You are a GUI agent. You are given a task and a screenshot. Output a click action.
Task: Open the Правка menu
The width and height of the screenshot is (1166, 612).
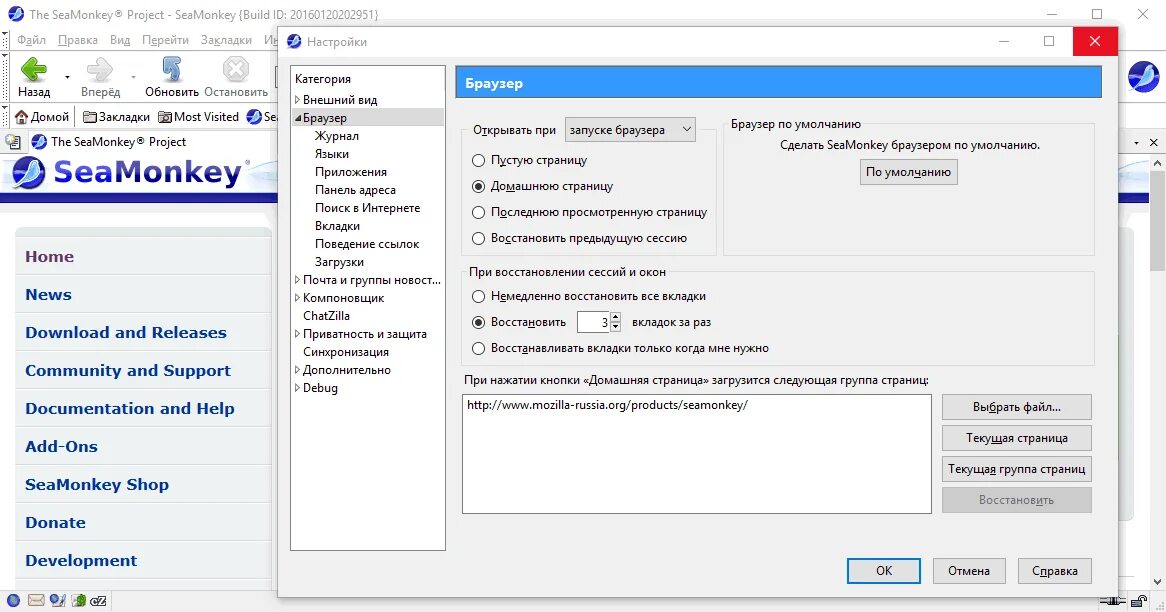click(77, 39)
